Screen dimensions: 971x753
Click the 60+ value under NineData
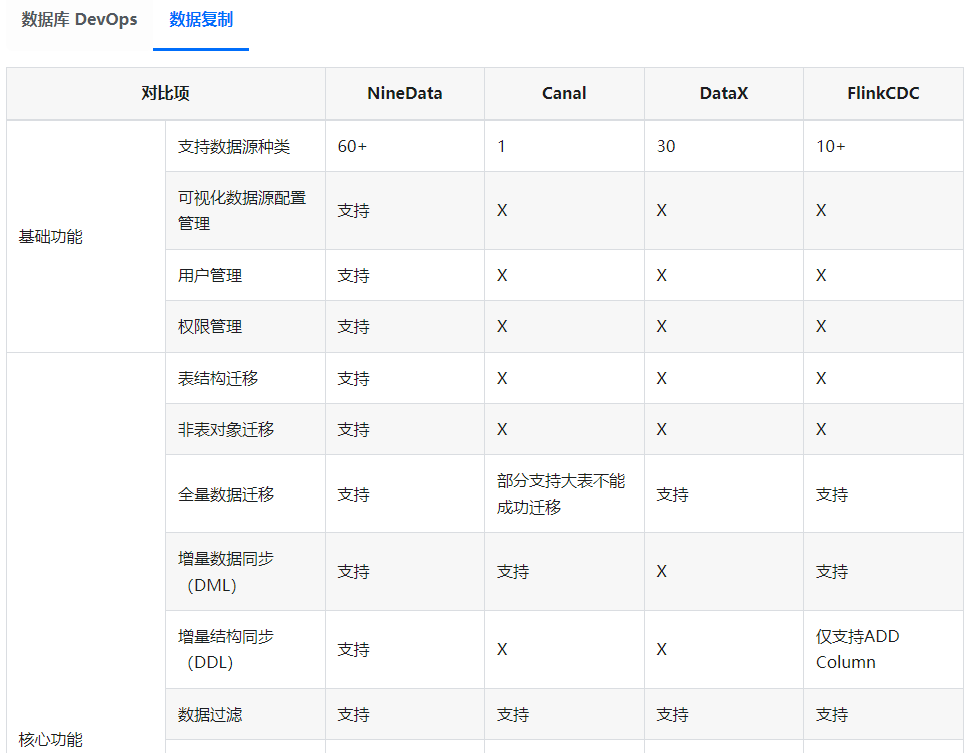point(352,147)
